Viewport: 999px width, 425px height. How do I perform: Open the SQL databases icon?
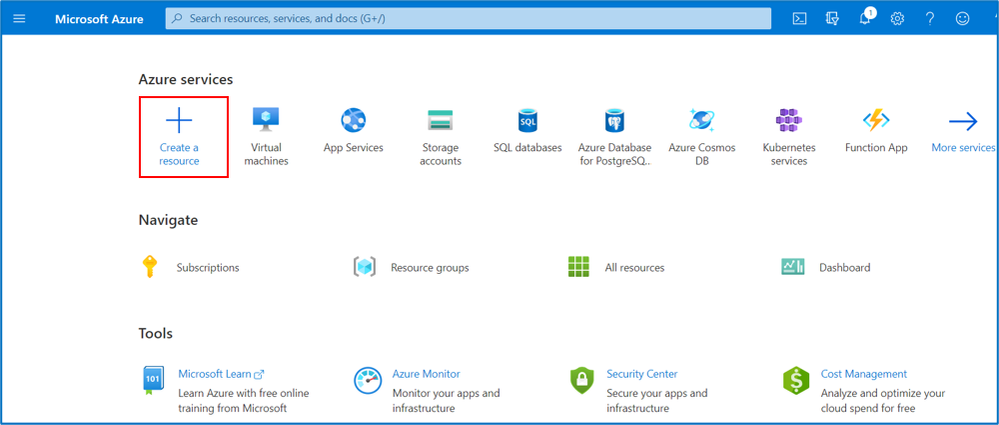(x=528, y=120)
